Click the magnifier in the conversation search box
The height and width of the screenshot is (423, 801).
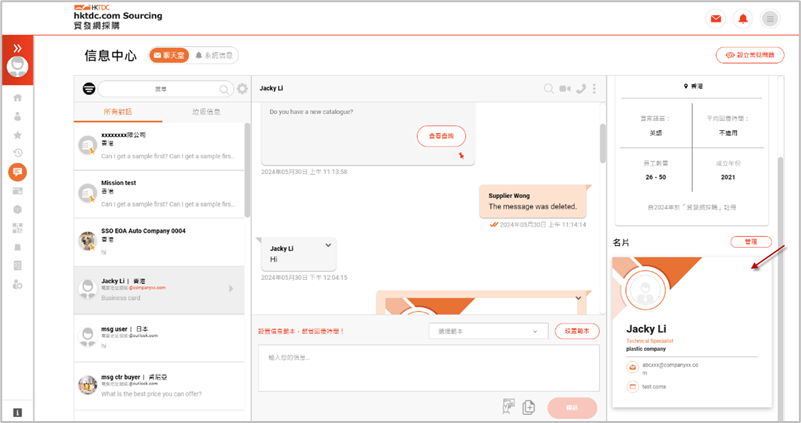point(224,89)
